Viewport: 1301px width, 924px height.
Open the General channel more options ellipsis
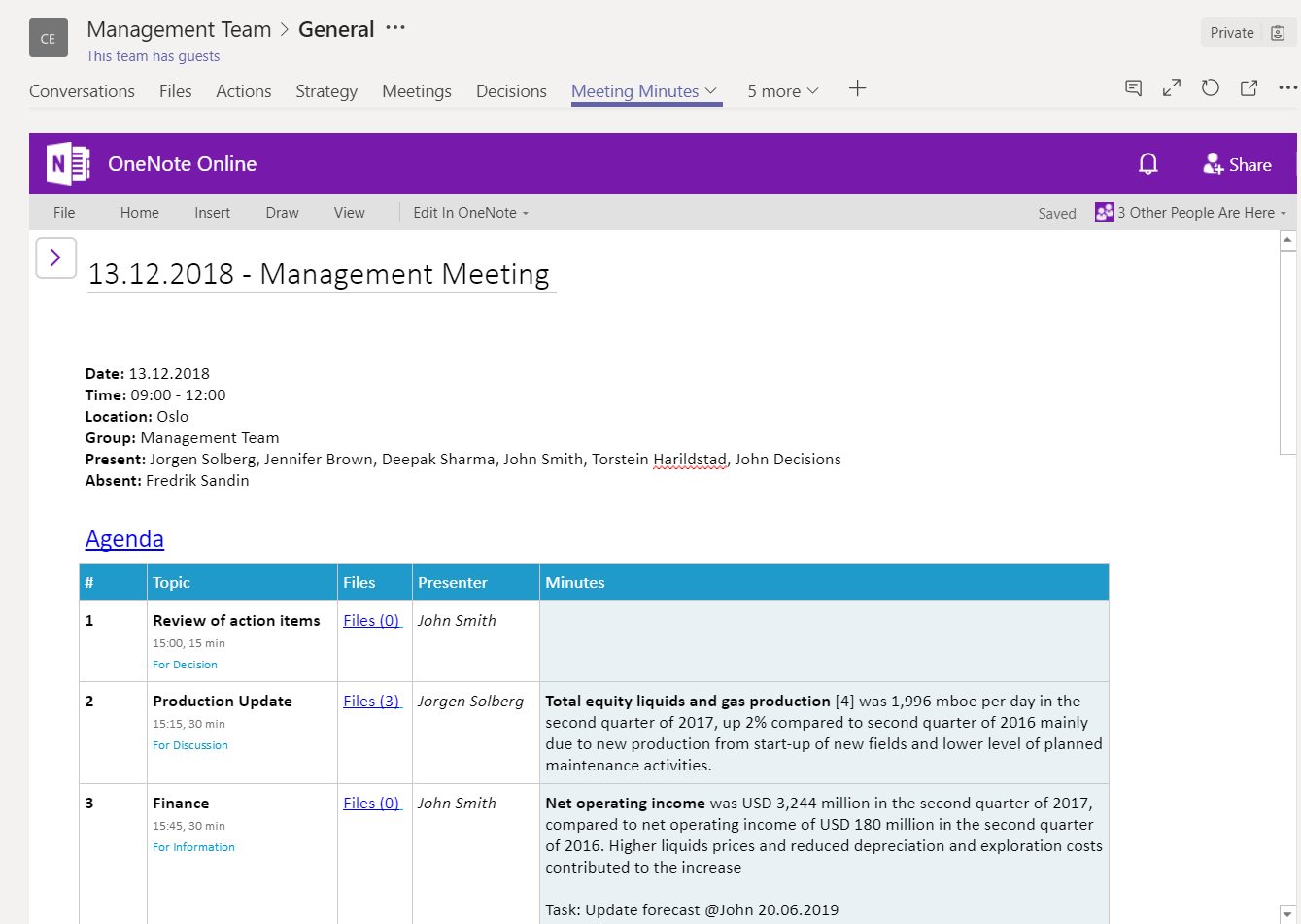(395, 28)
